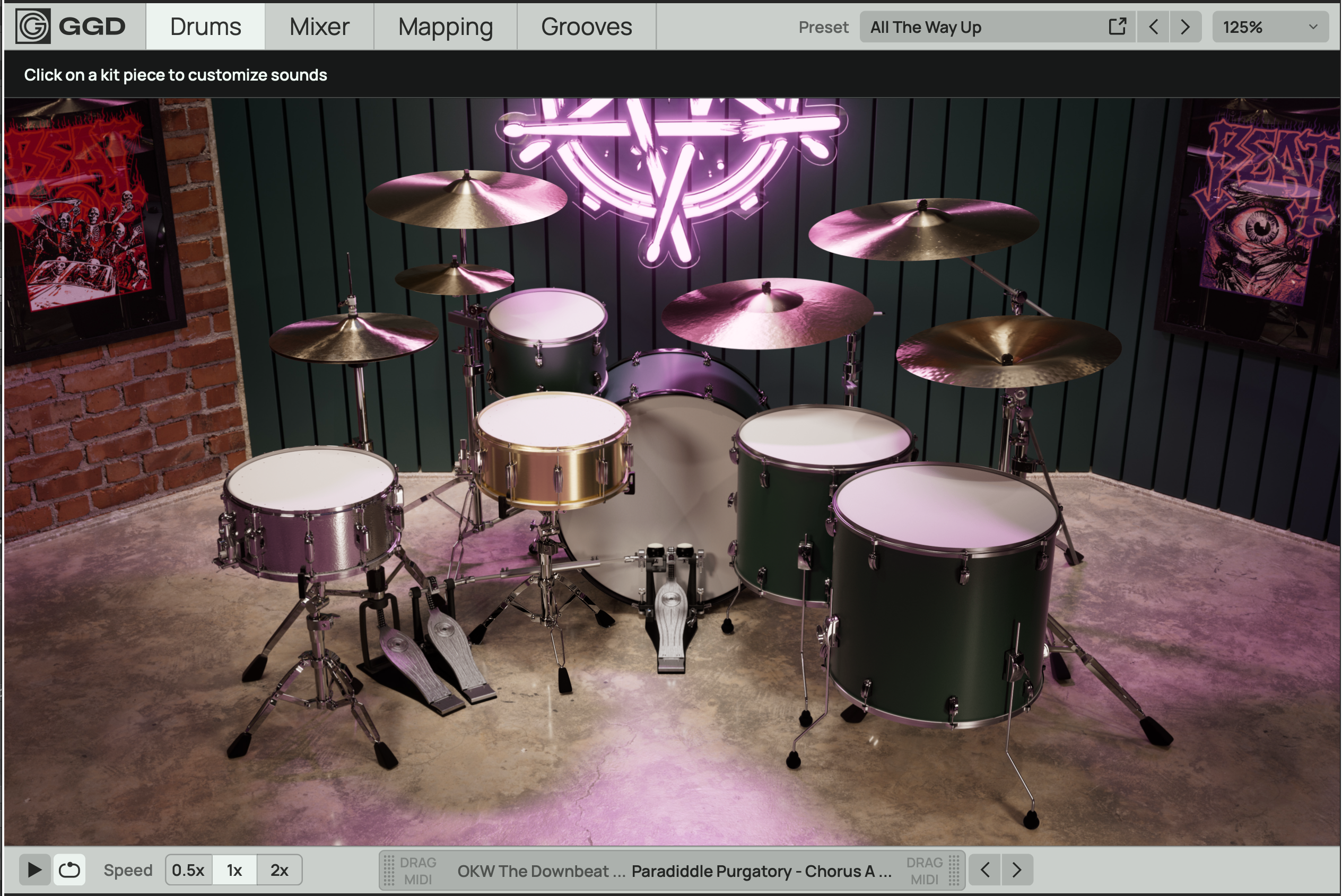
Task: Open the preset in a pop-out window
Action: (x=1118, y=27)
